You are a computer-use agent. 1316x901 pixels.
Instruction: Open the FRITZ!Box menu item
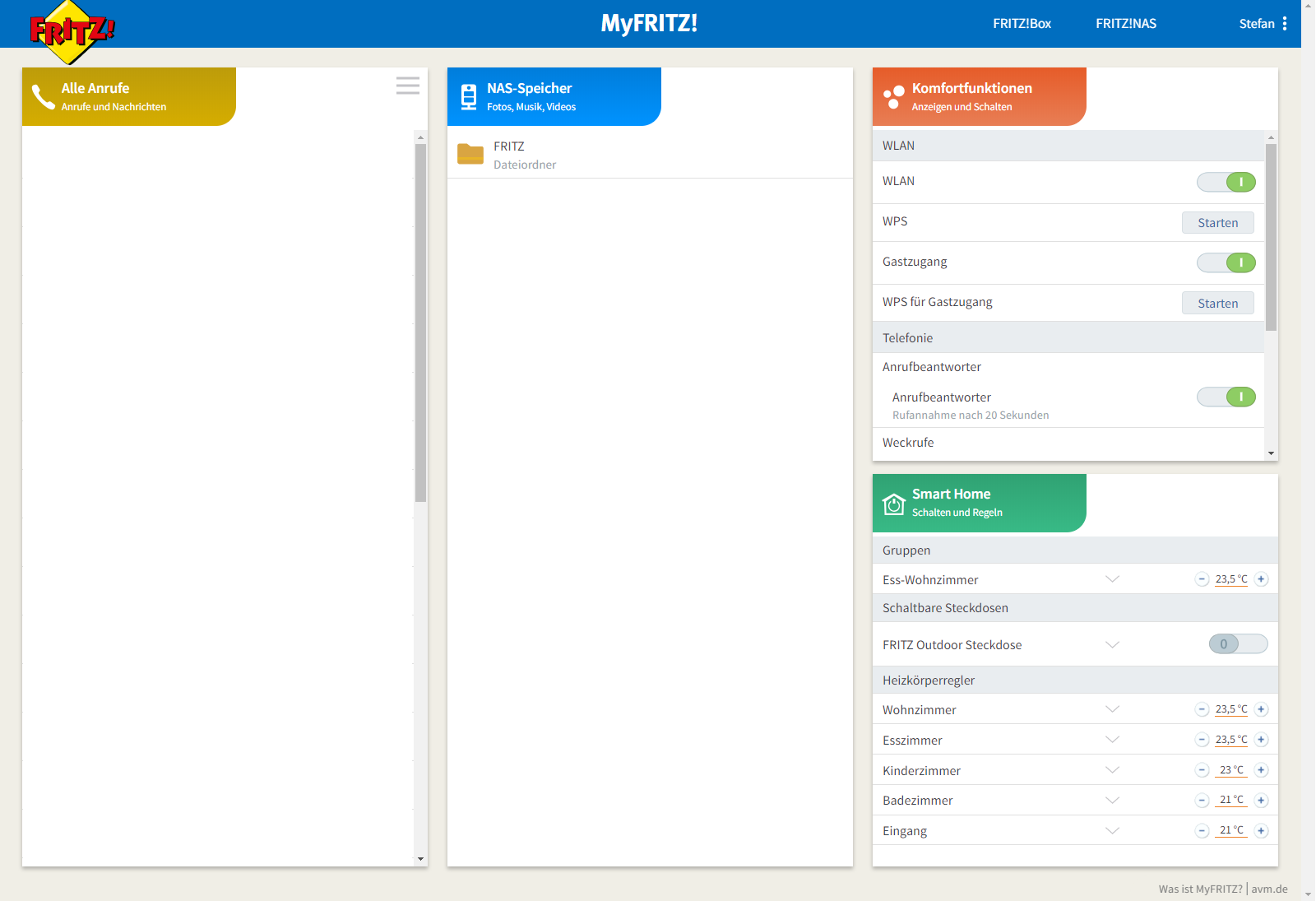pos(1022,24)
